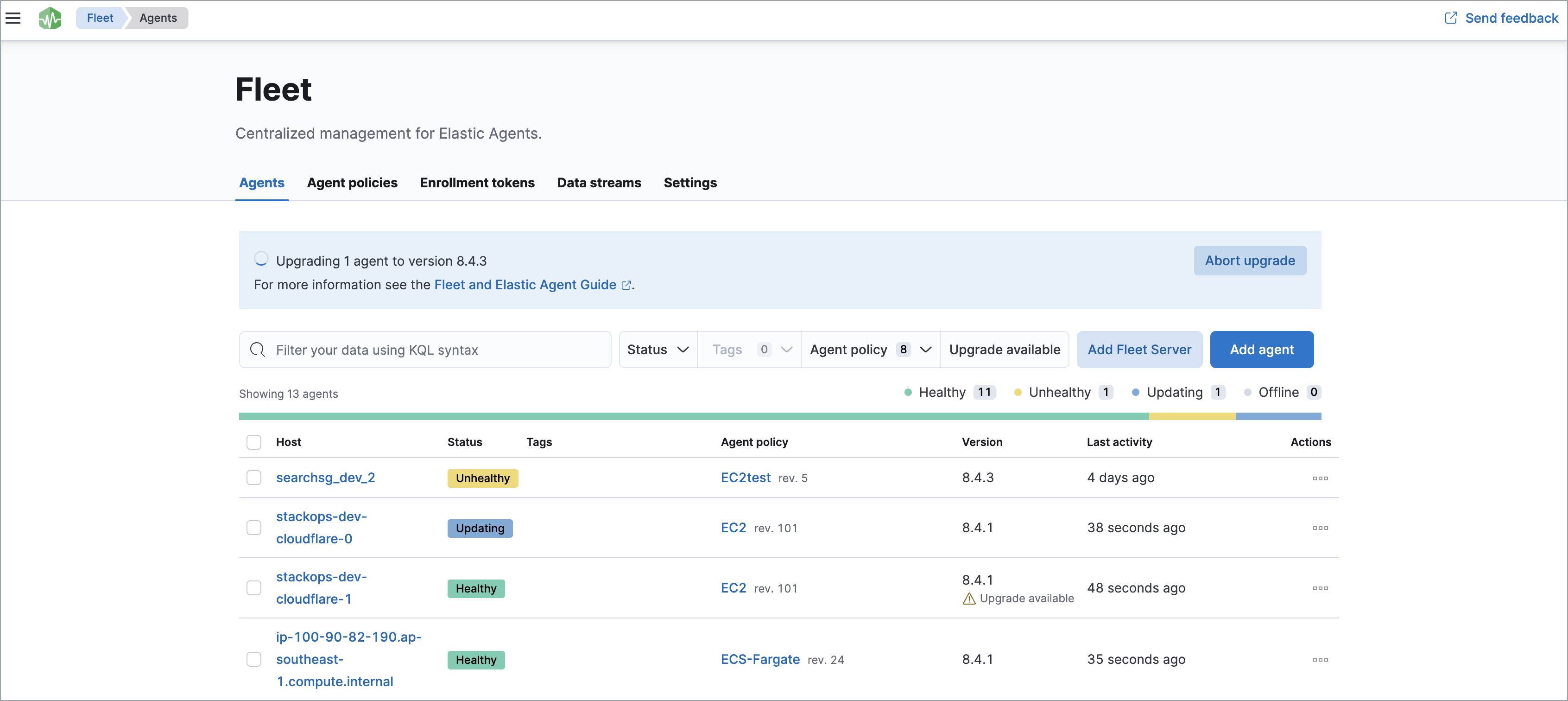1568x701 pixels.
Task: Select the ip-100-90-82-190 agent checkbox
Action: pyautogui.click(x=254, y=659)
